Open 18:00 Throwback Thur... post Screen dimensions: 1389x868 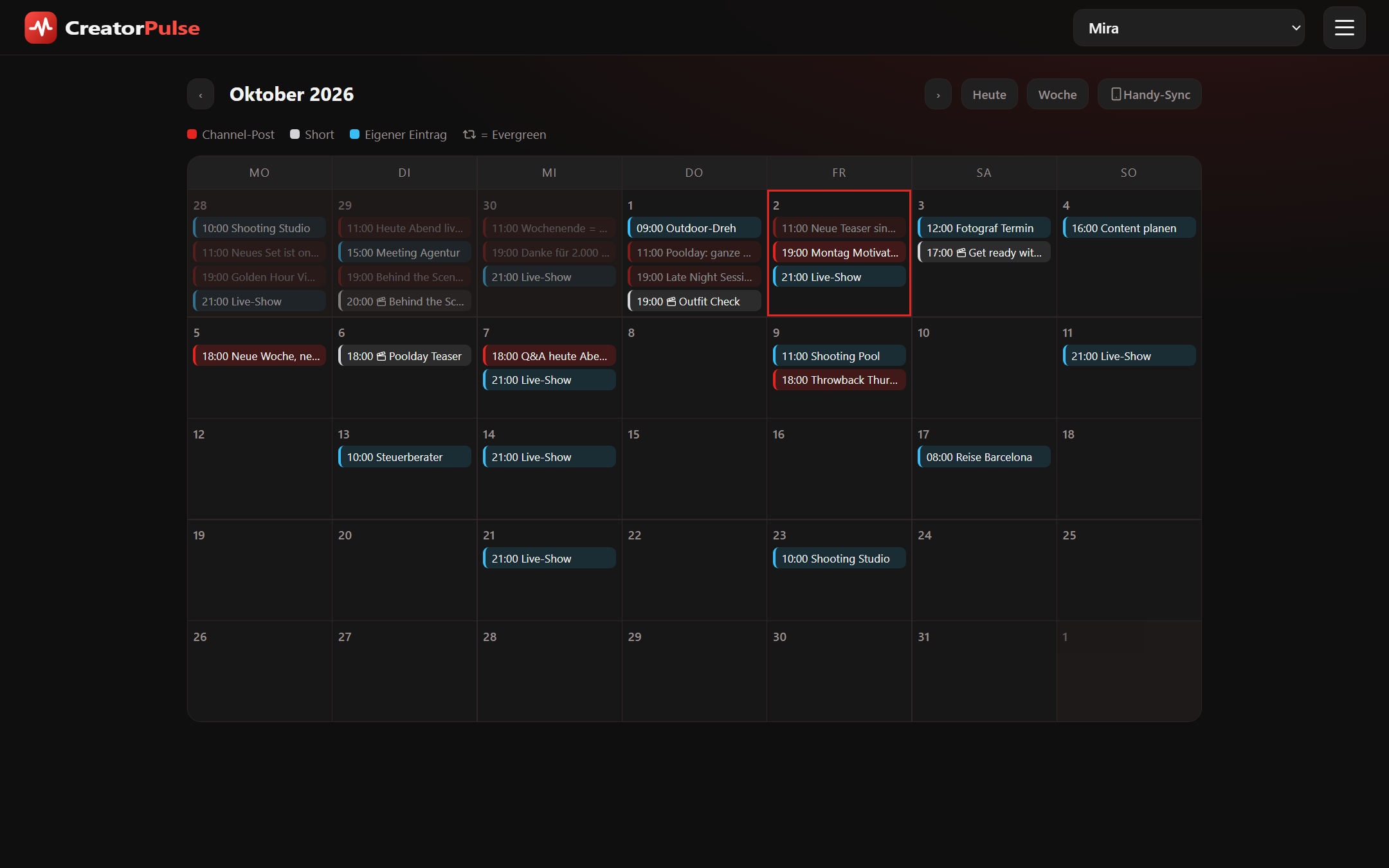point(839,380)
